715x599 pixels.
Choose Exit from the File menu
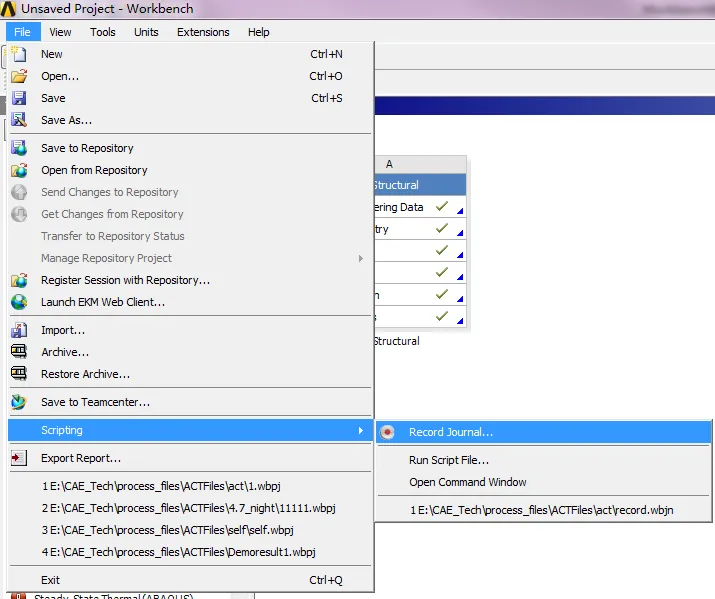(191, 580)
